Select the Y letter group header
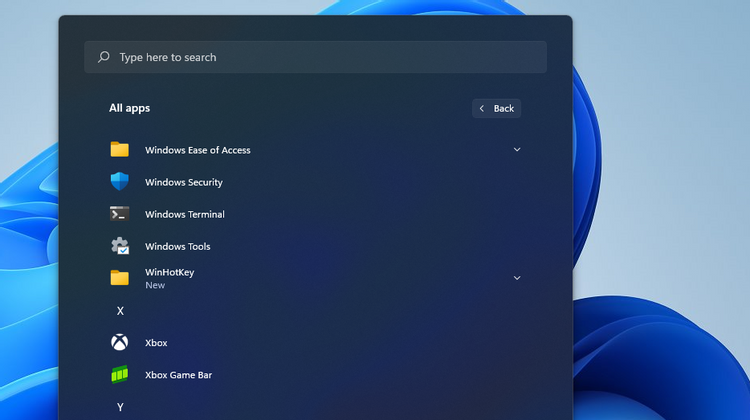Screen dimensions: 750x420 pos(120,407)
